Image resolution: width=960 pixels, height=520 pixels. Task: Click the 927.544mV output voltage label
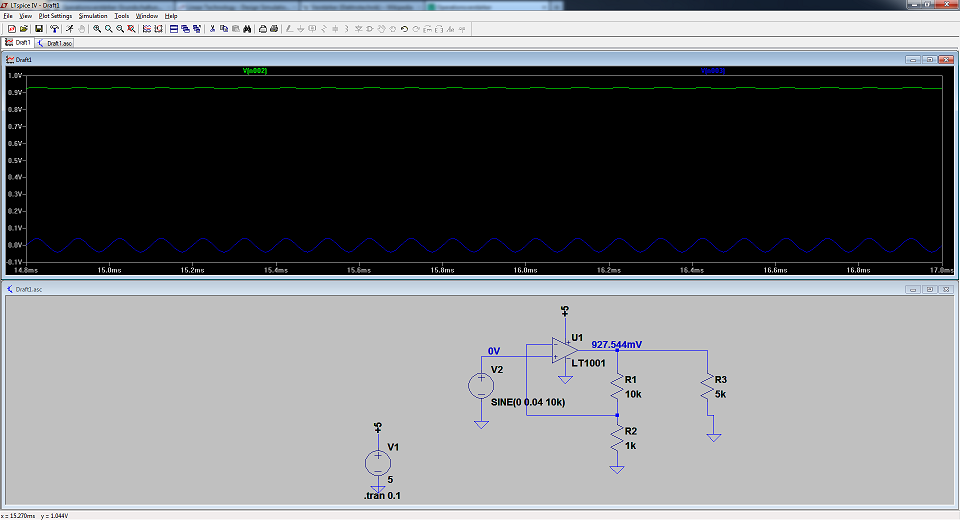pos(617,345)
